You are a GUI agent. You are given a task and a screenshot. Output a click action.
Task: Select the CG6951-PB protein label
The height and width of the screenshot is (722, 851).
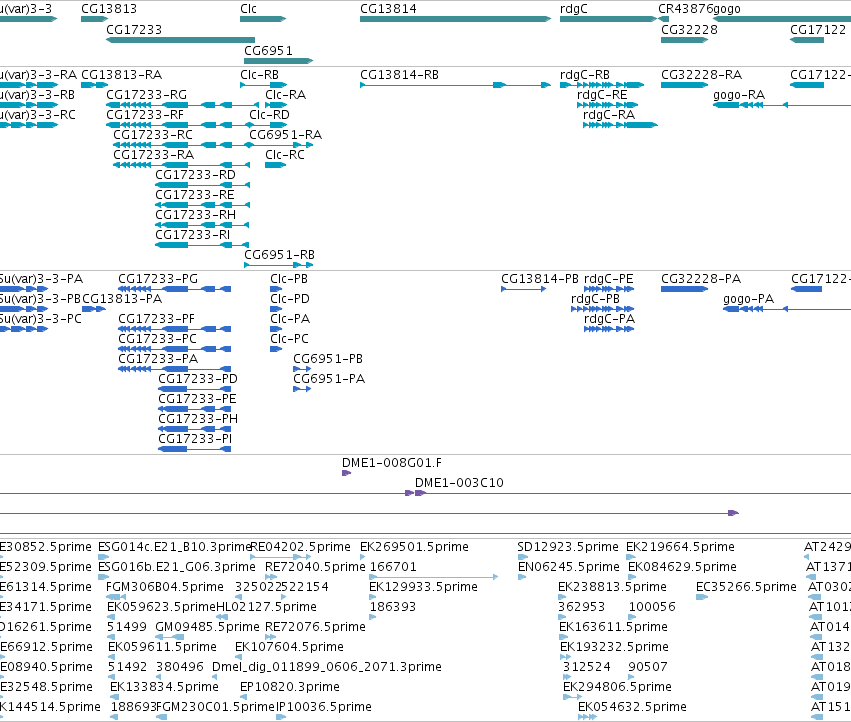pos(328,359)
